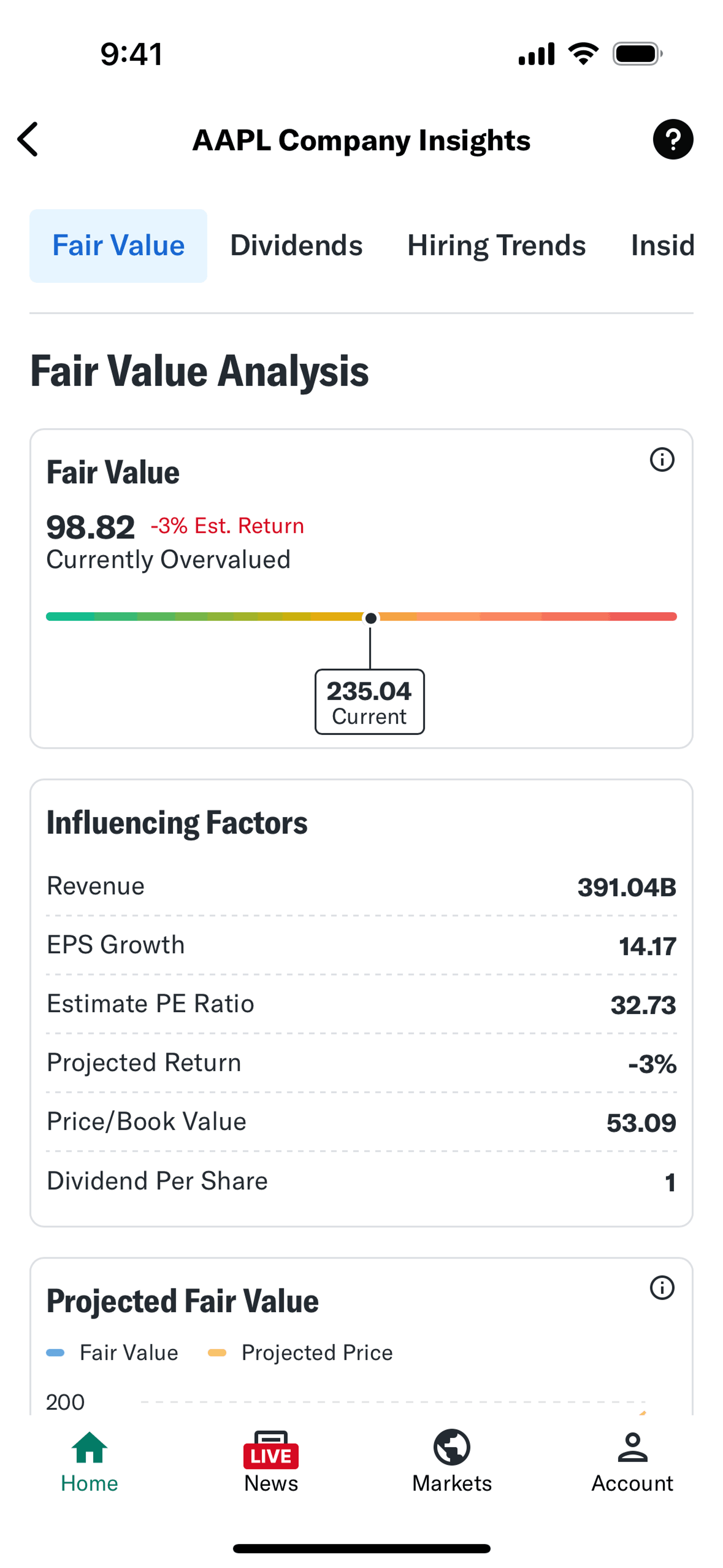
Task: Open info icon on Projected Fair Value card
Action: click(662, 1287)
